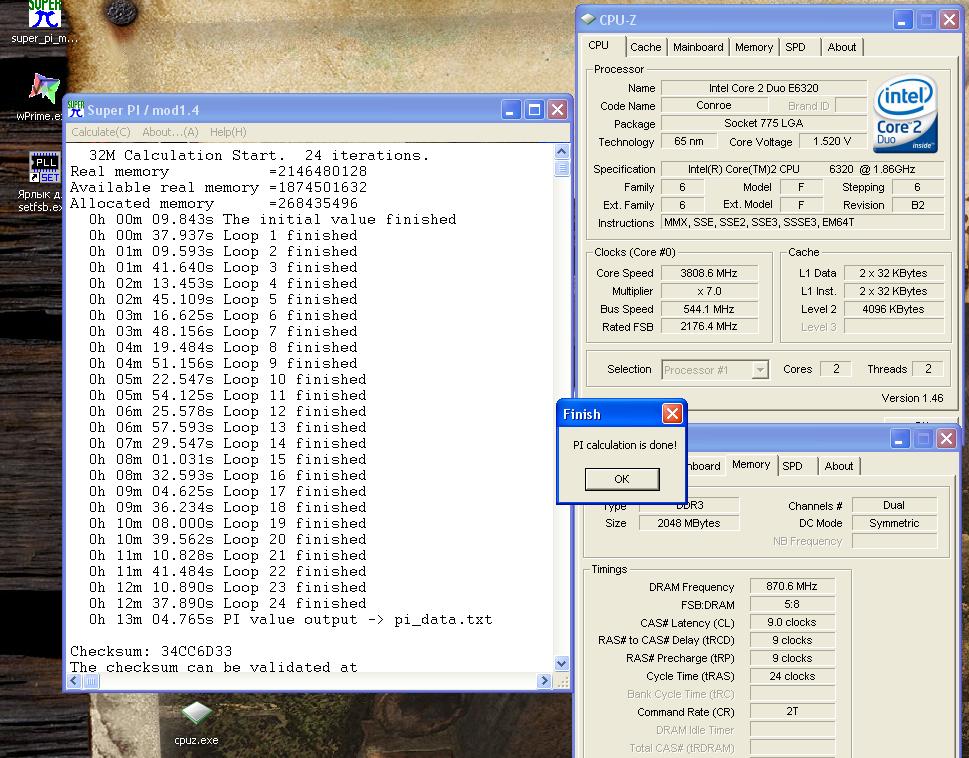Close the lower CPU-Z Memory window

point(946,439)
